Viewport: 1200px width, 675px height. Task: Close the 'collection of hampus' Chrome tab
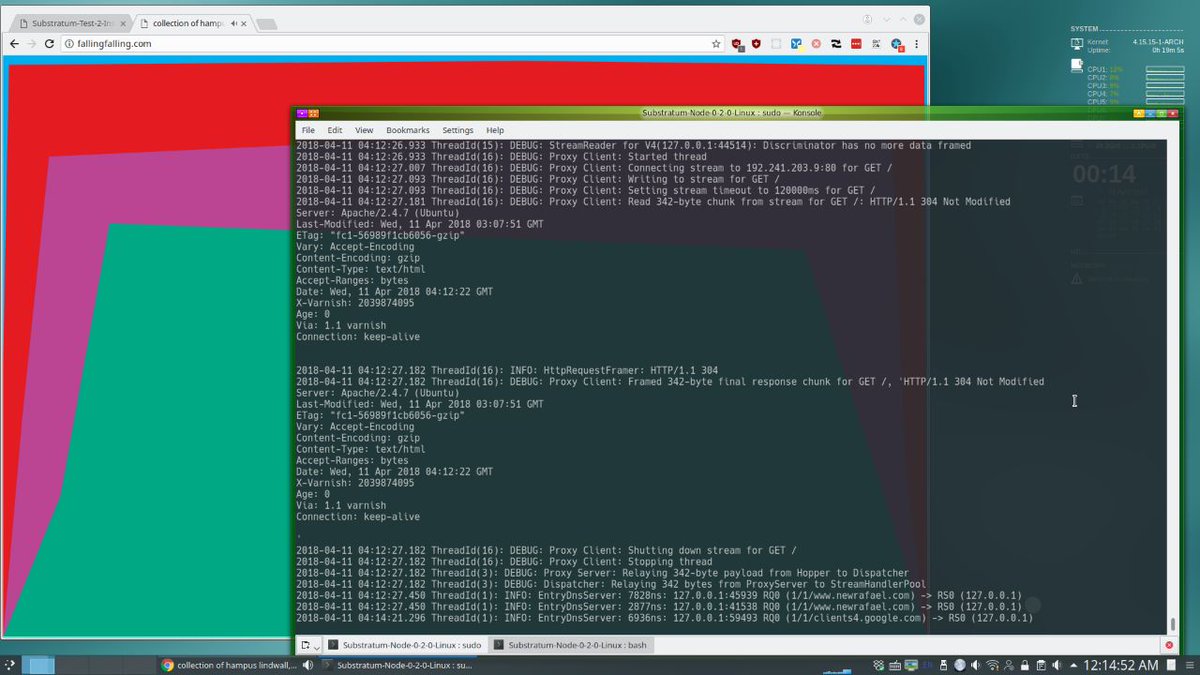pyautogui.click(x=245, y=22)
